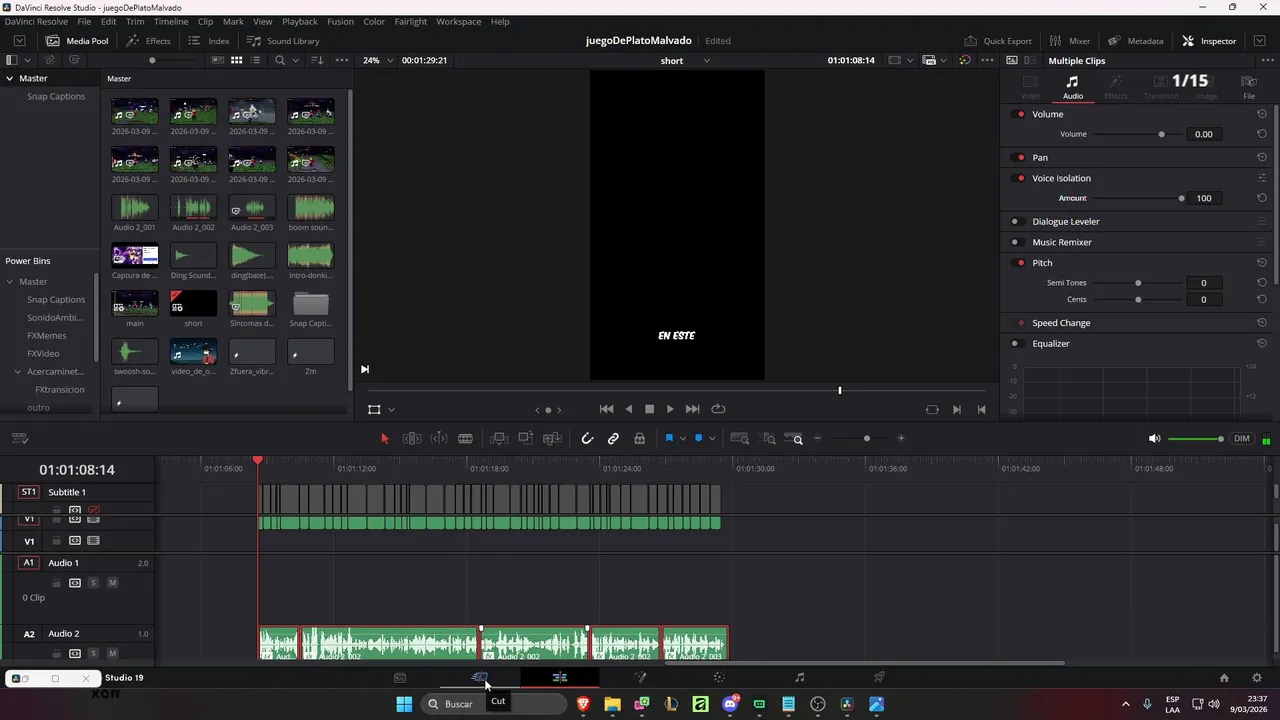This screenshot has height=720, width=1280.
Task: Search the media pool with magnifier icon
Action: pos(280,60)
